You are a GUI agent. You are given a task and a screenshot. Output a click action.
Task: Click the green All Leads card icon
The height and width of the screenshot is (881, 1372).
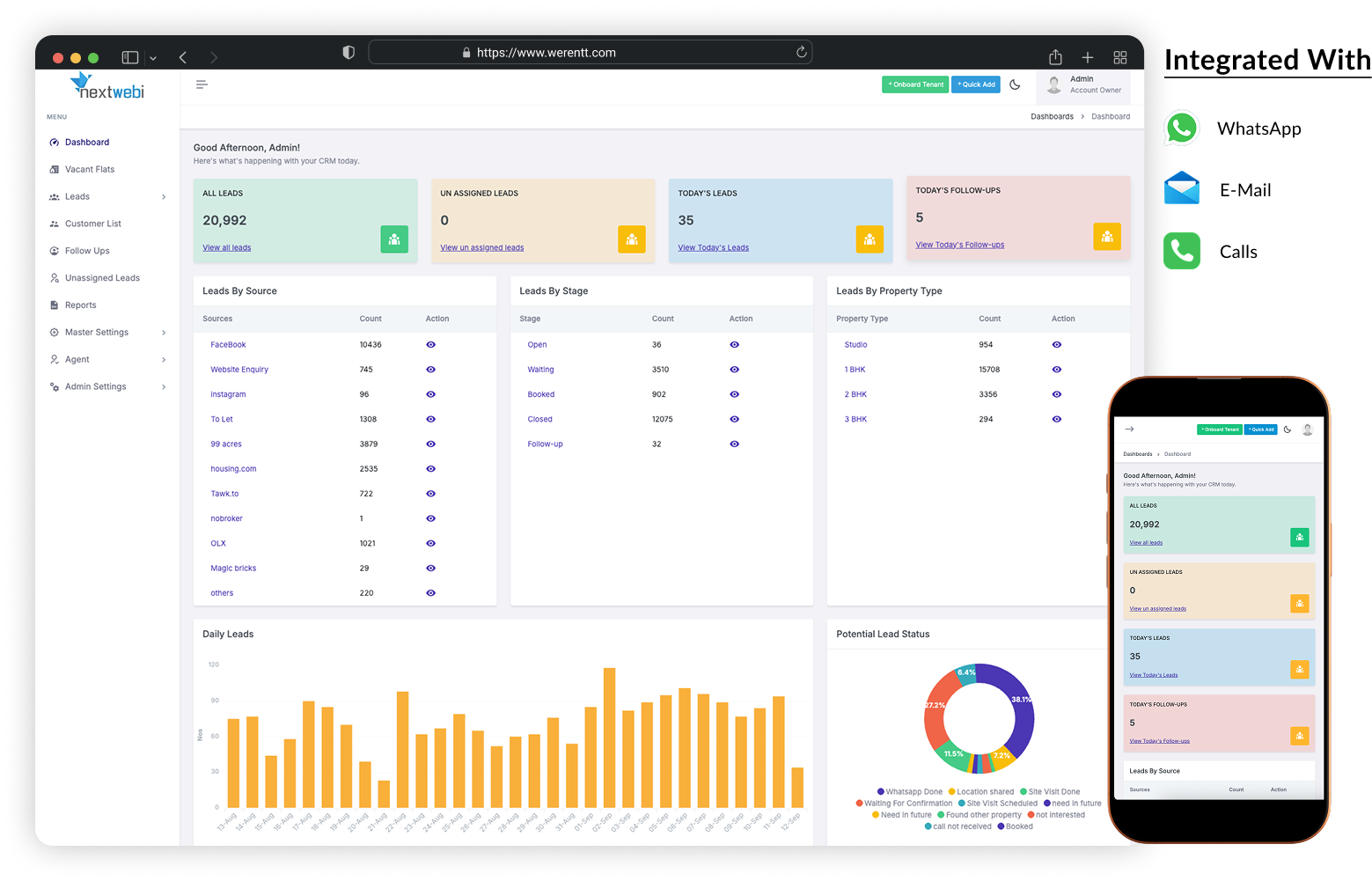click(x=394, y=239)
